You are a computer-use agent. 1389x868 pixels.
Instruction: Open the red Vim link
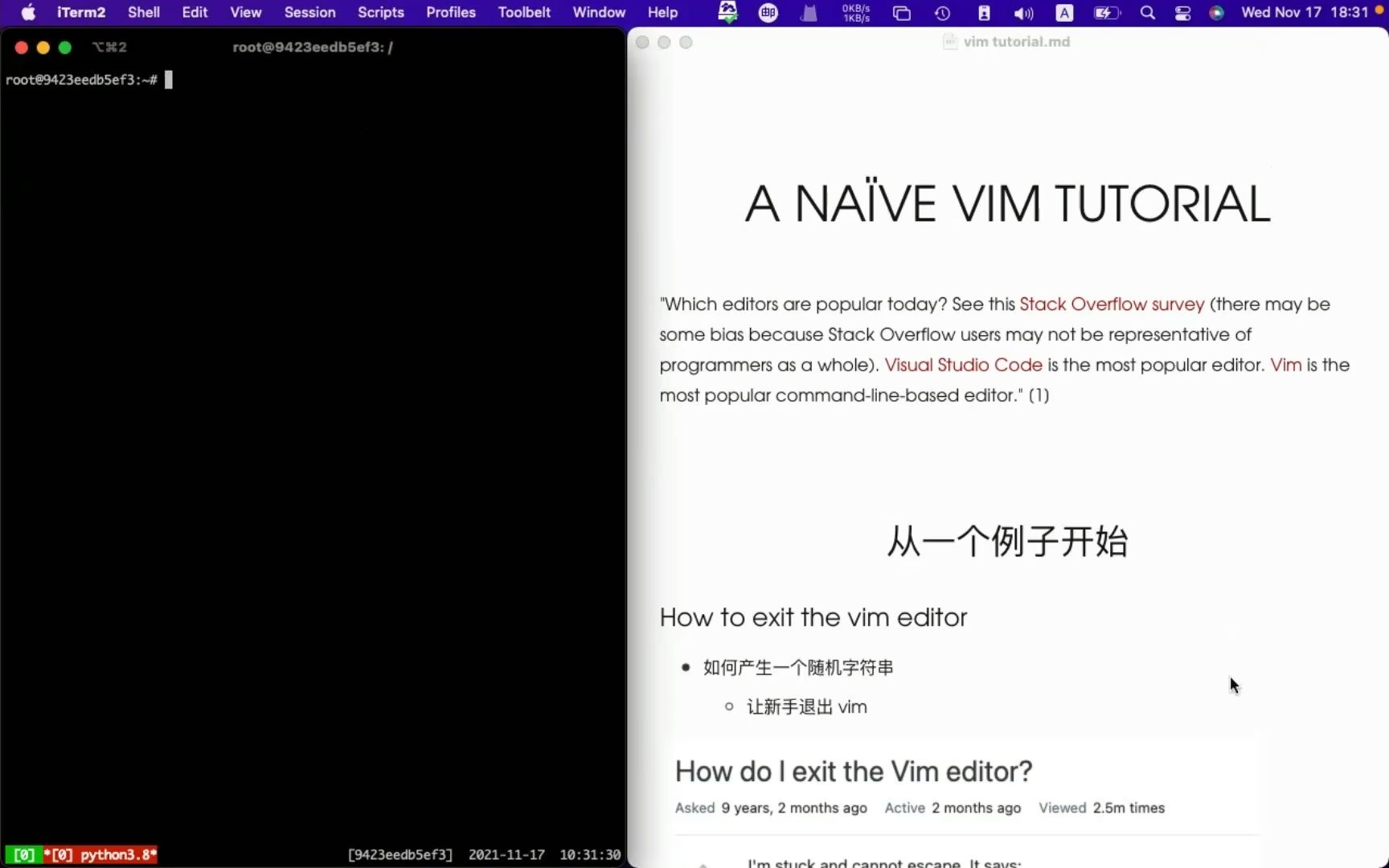tap(1286, 365)
